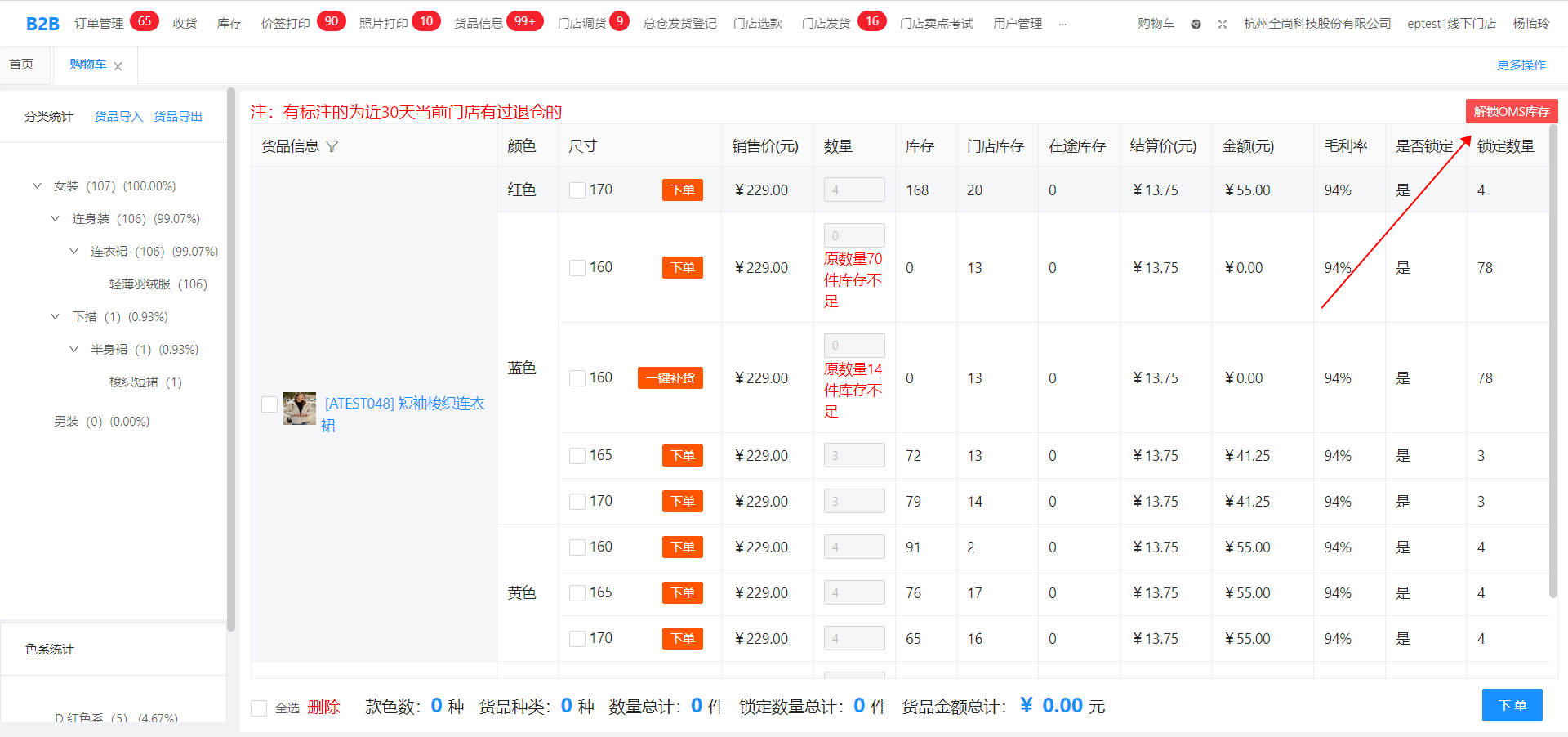Tick the checkbox for red size 170

[577, 190]
